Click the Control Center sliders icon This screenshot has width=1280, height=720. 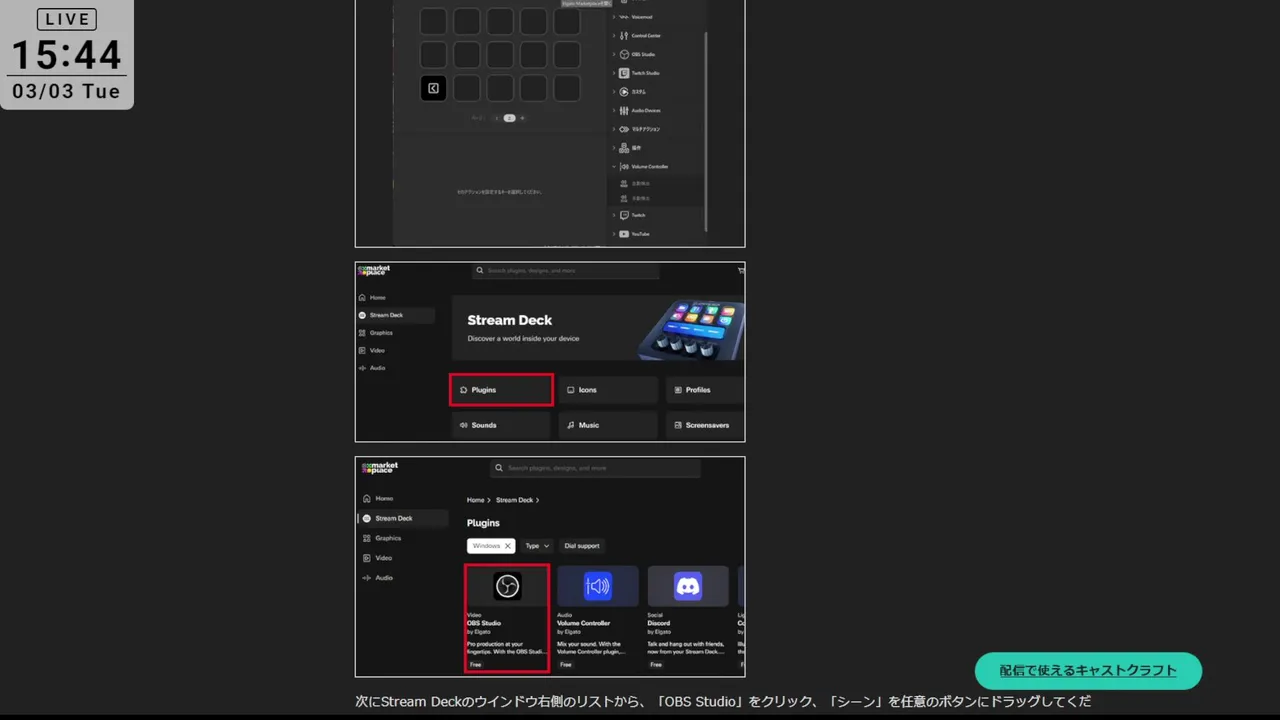point(624,36)
